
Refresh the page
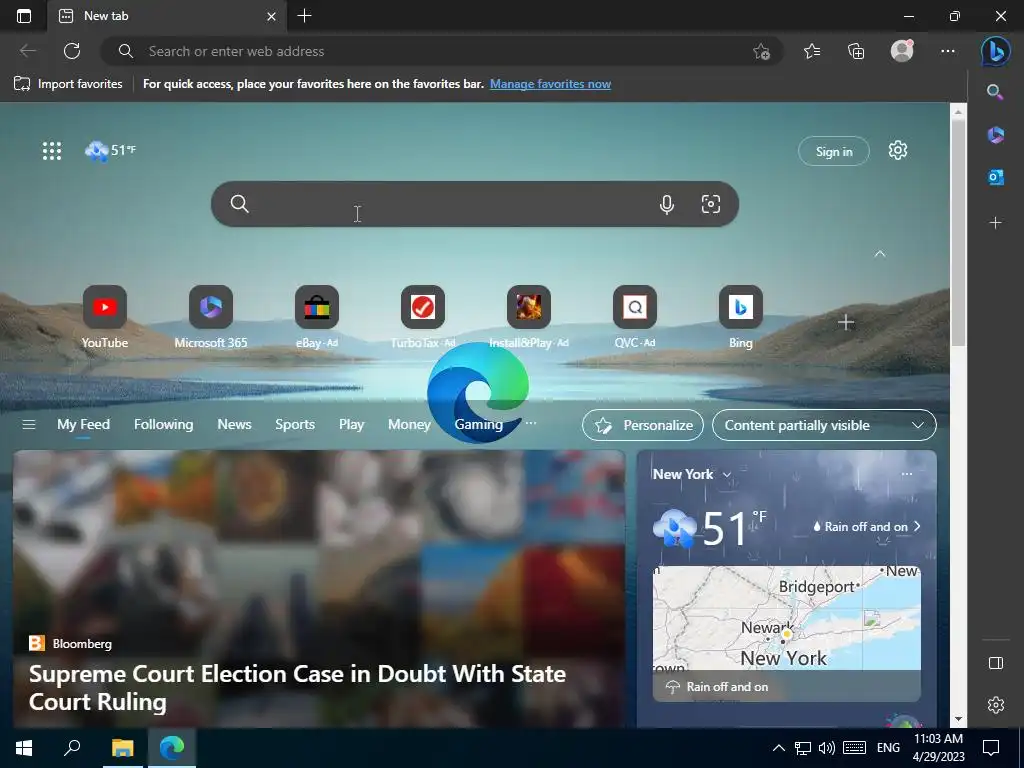(x=72, y=51)
